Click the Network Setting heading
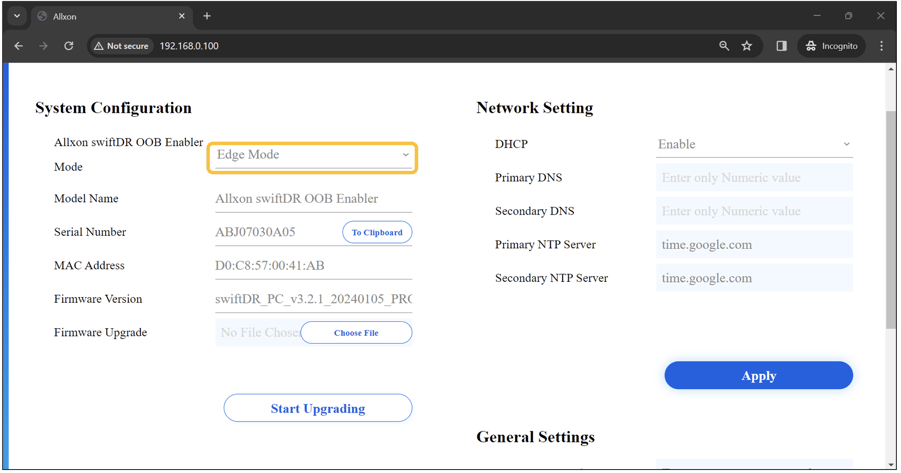This screenshot has width=901, height=473. (x=534, y=108)
